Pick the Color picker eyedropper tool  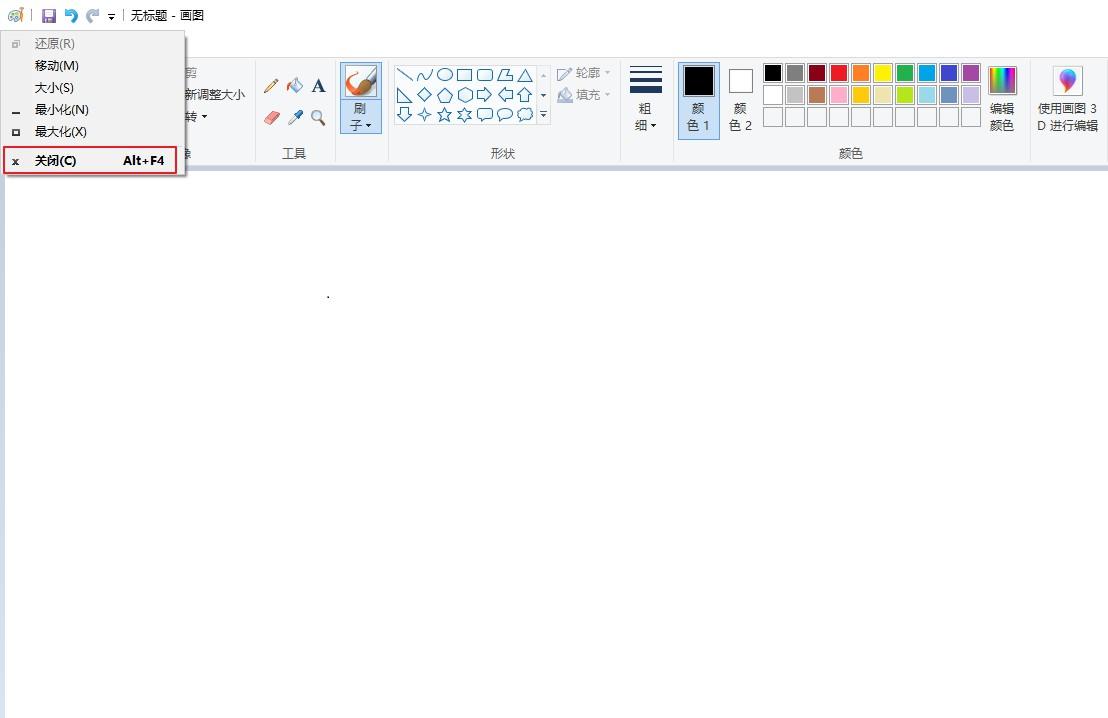click(x=295, y=117)
